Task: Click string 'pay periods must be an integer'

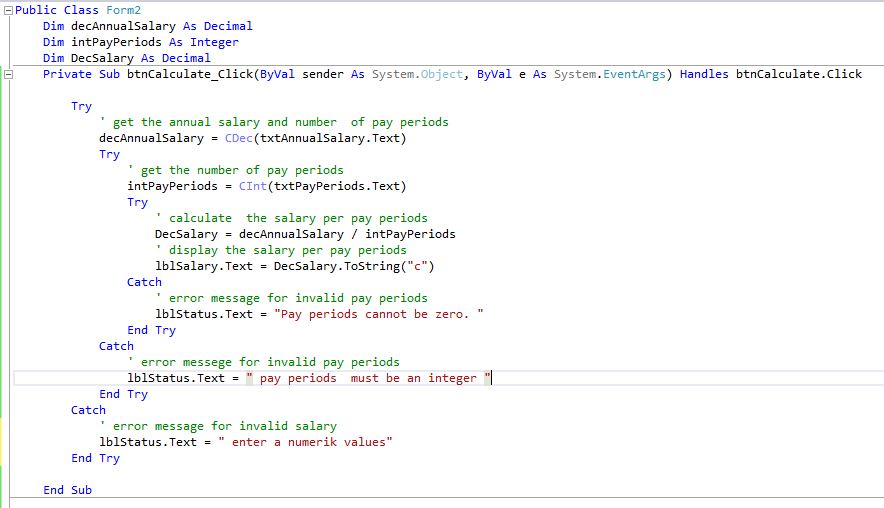Action: point(369,378)
